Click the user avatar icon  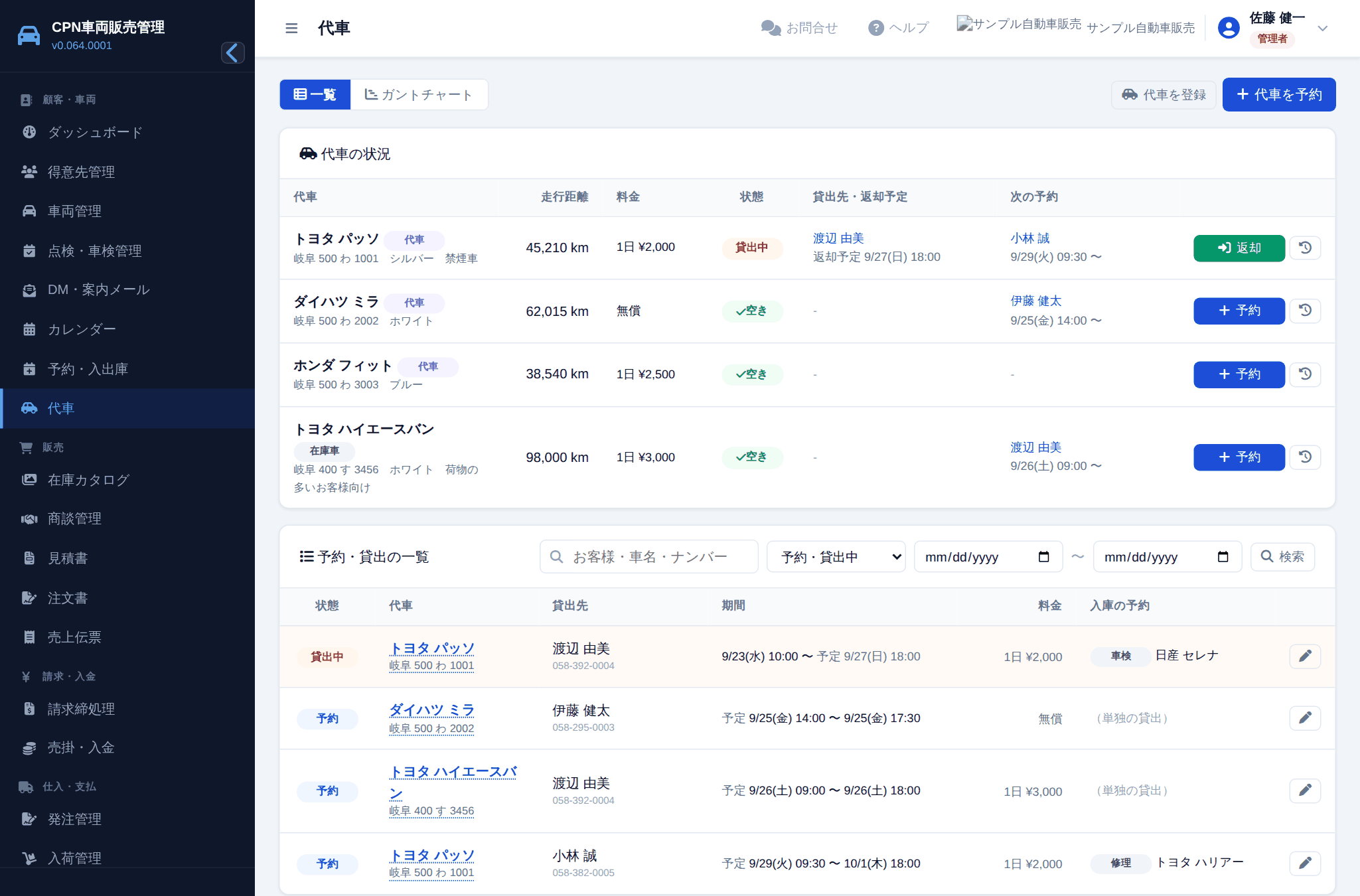click(x=1229, y=28)
